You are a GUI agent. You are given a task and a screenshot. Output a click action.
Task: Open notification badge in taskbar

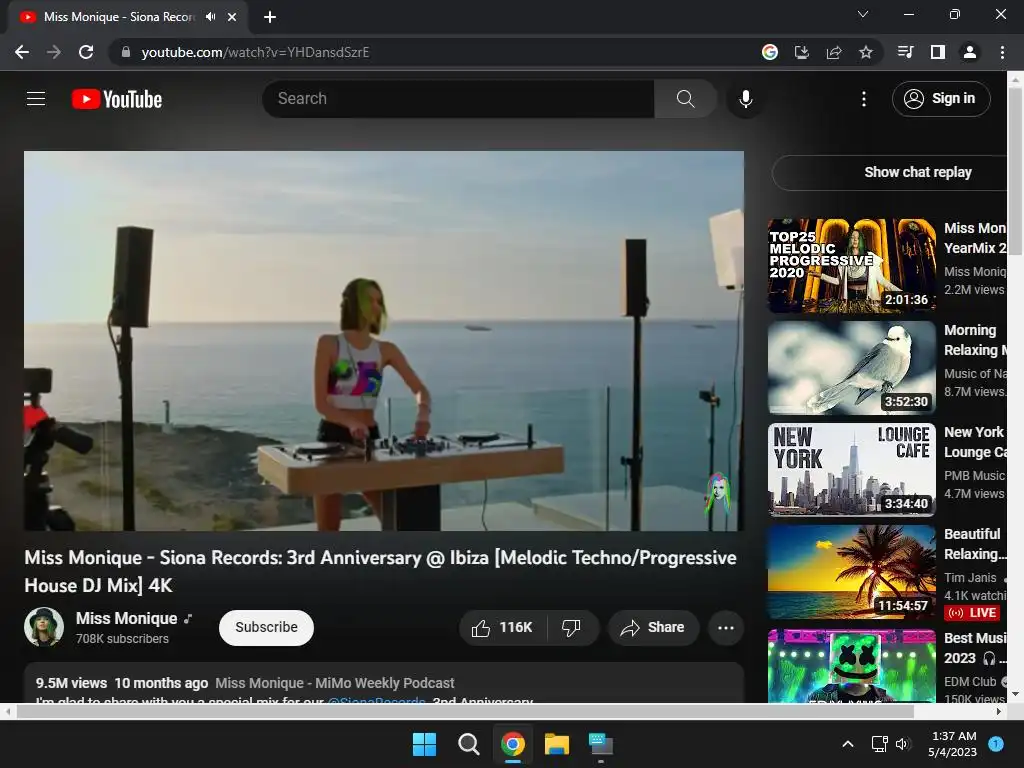coord(996,744)
